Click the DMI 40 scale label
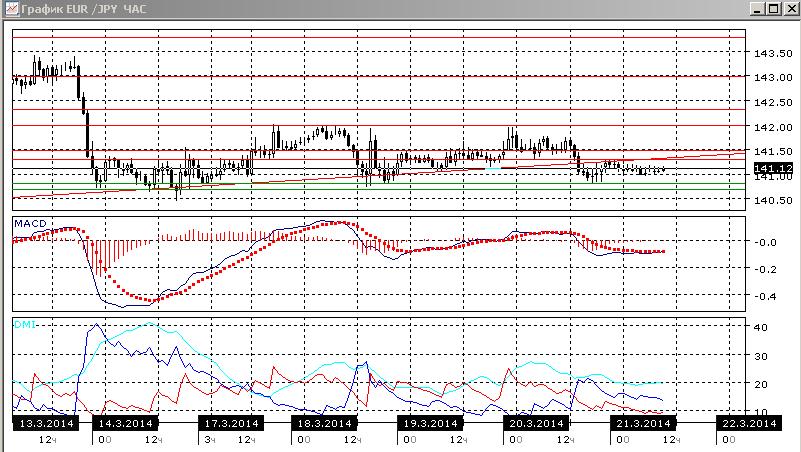Viewport: 801px width, 452px height. click(761, 328)
